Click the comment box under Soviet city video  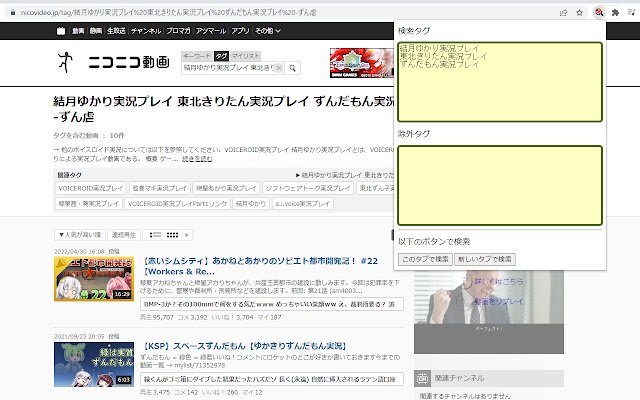pyautogui.click(x=272, y=304)
